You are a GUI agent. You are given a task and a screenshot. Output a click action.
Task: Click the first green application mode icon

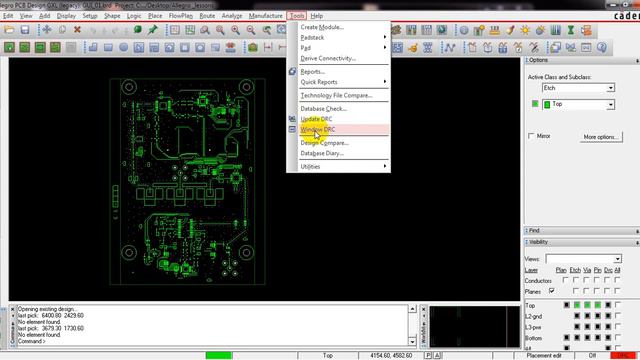pos(9,47)
